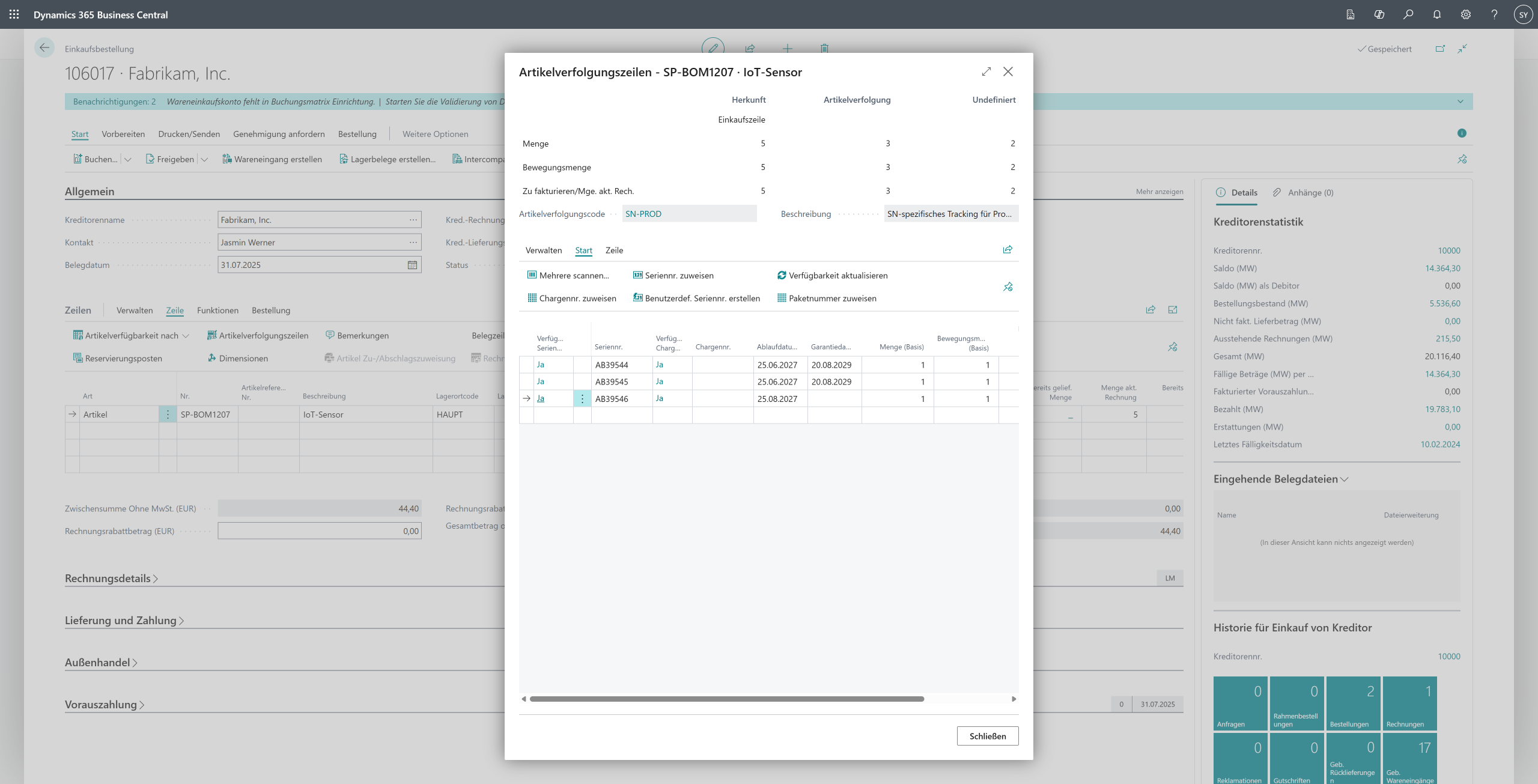Image resolution: width=1538 pixels, height=784 pixels.
Task: Click the Schließen button
Action: [x=987, y=736]
